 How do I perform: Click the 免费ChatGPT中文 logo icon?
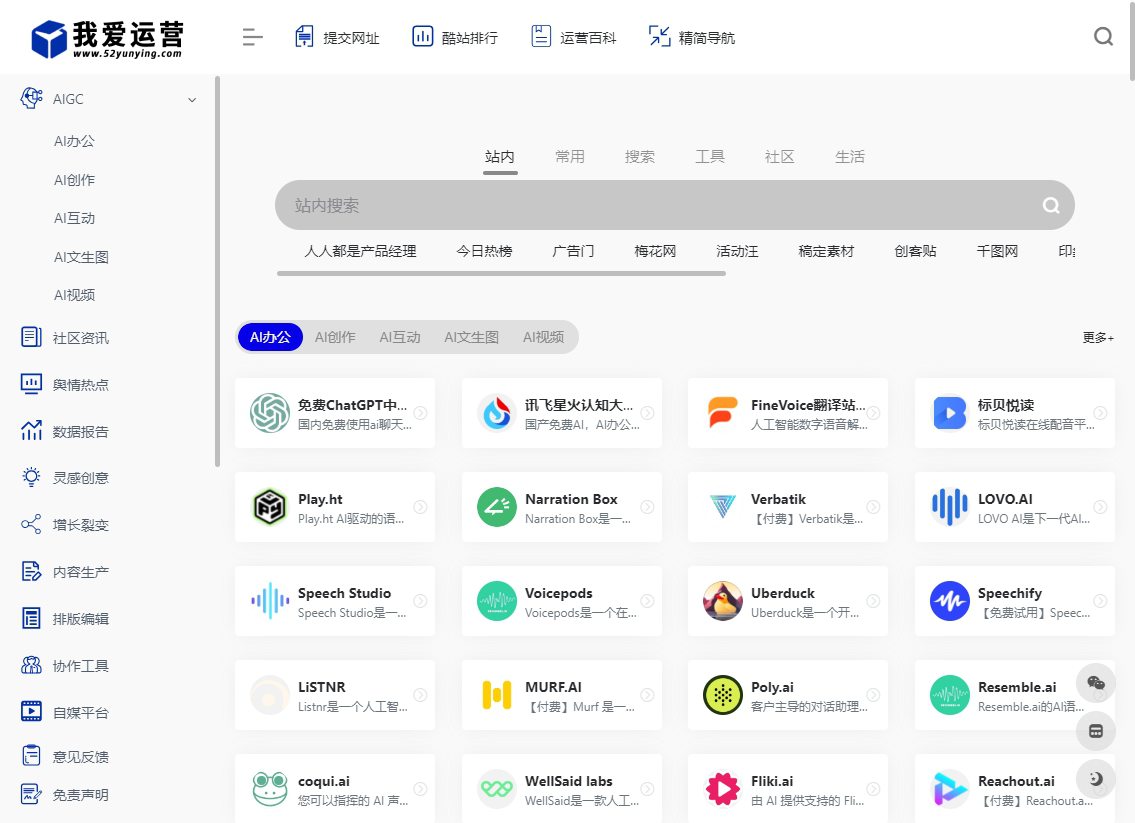tap(270, 413)
